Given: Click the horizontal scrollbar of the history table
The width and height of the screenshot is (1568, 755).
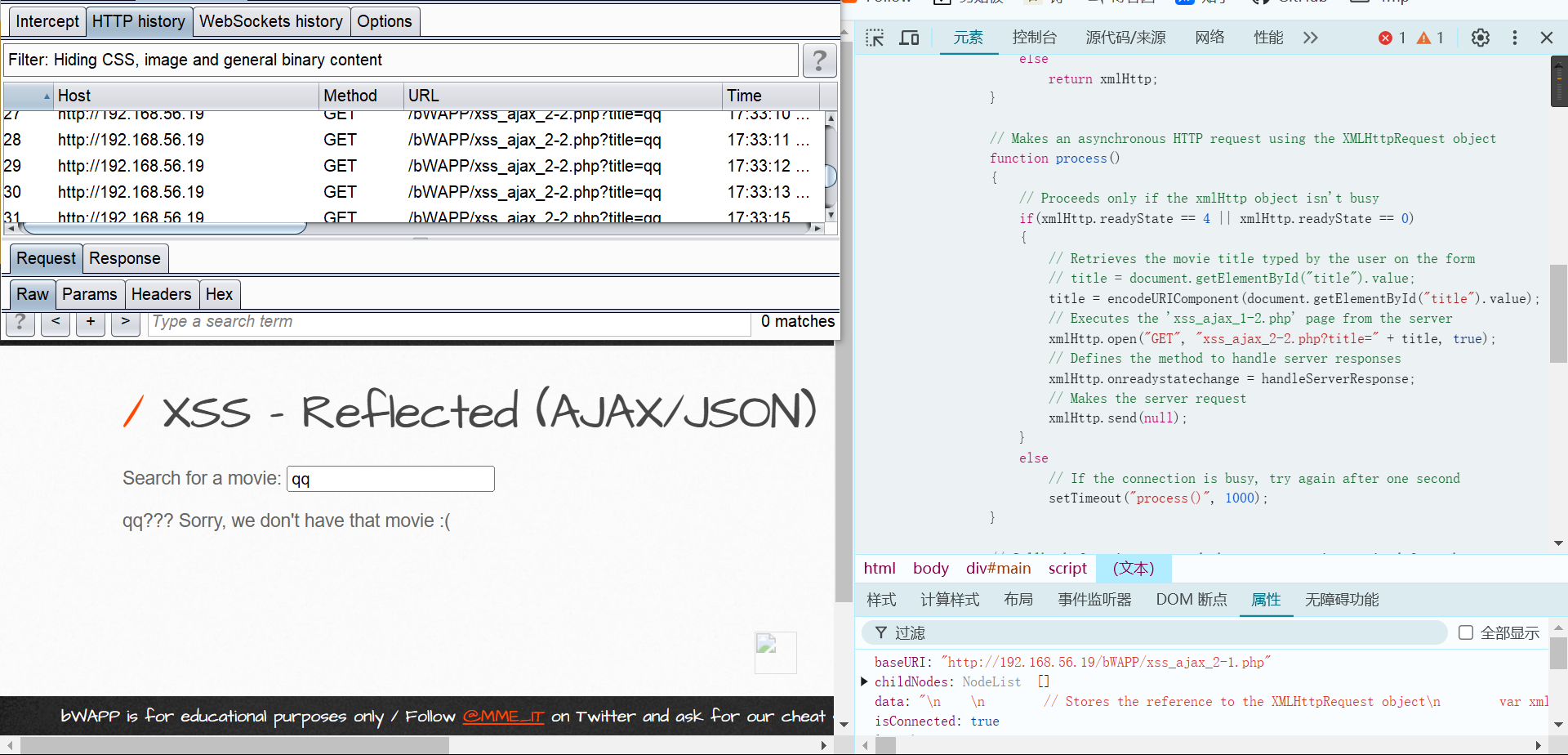Looking at the screenshot, I should click(x=163, y=228).
